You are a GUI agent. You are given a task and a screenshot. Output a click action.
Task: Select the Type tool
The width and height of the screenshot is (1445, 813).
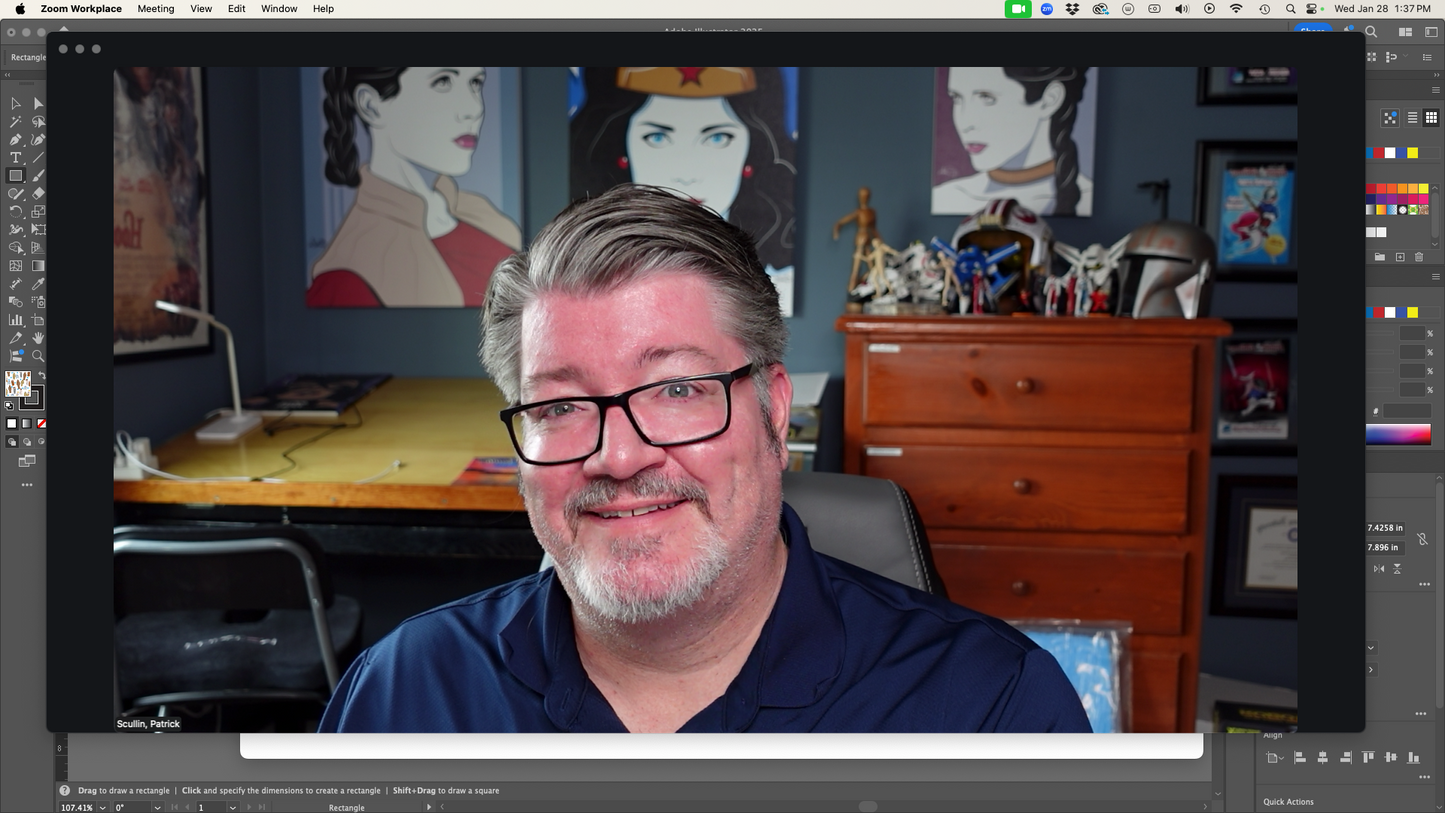(16, 158)
